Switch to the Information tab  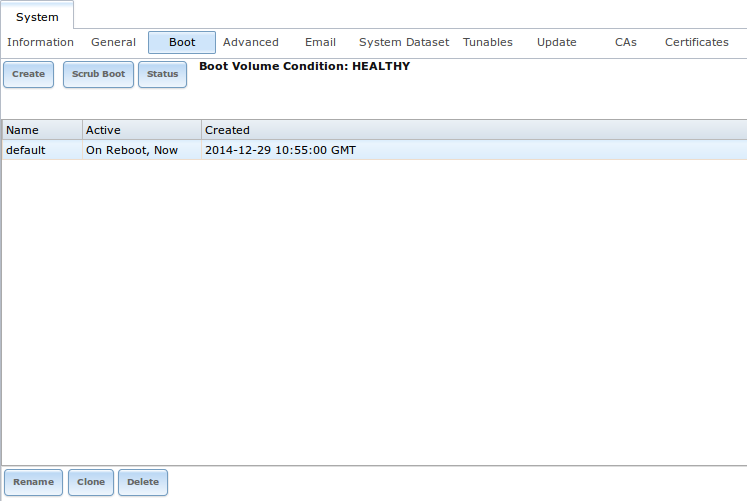tap(40, 42)
